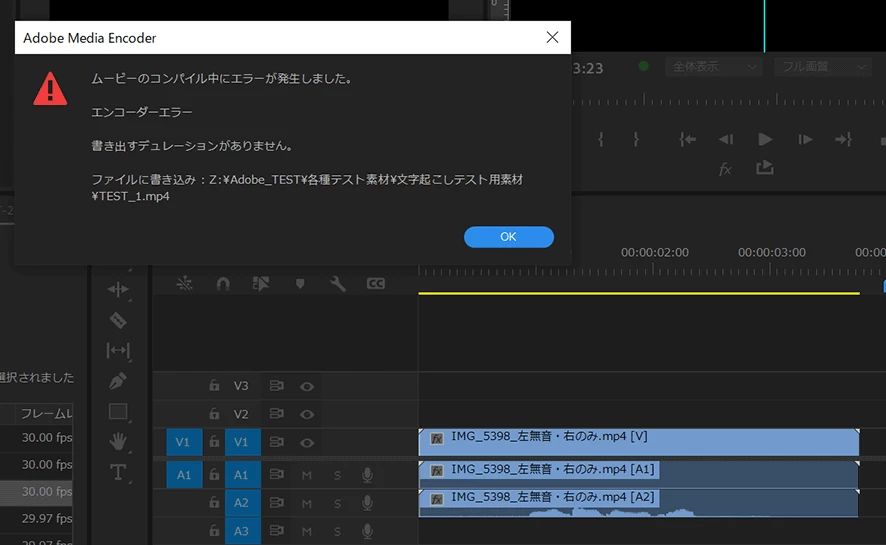
Task: Add a marker from timeline toolbar
Action: [300, 284]
